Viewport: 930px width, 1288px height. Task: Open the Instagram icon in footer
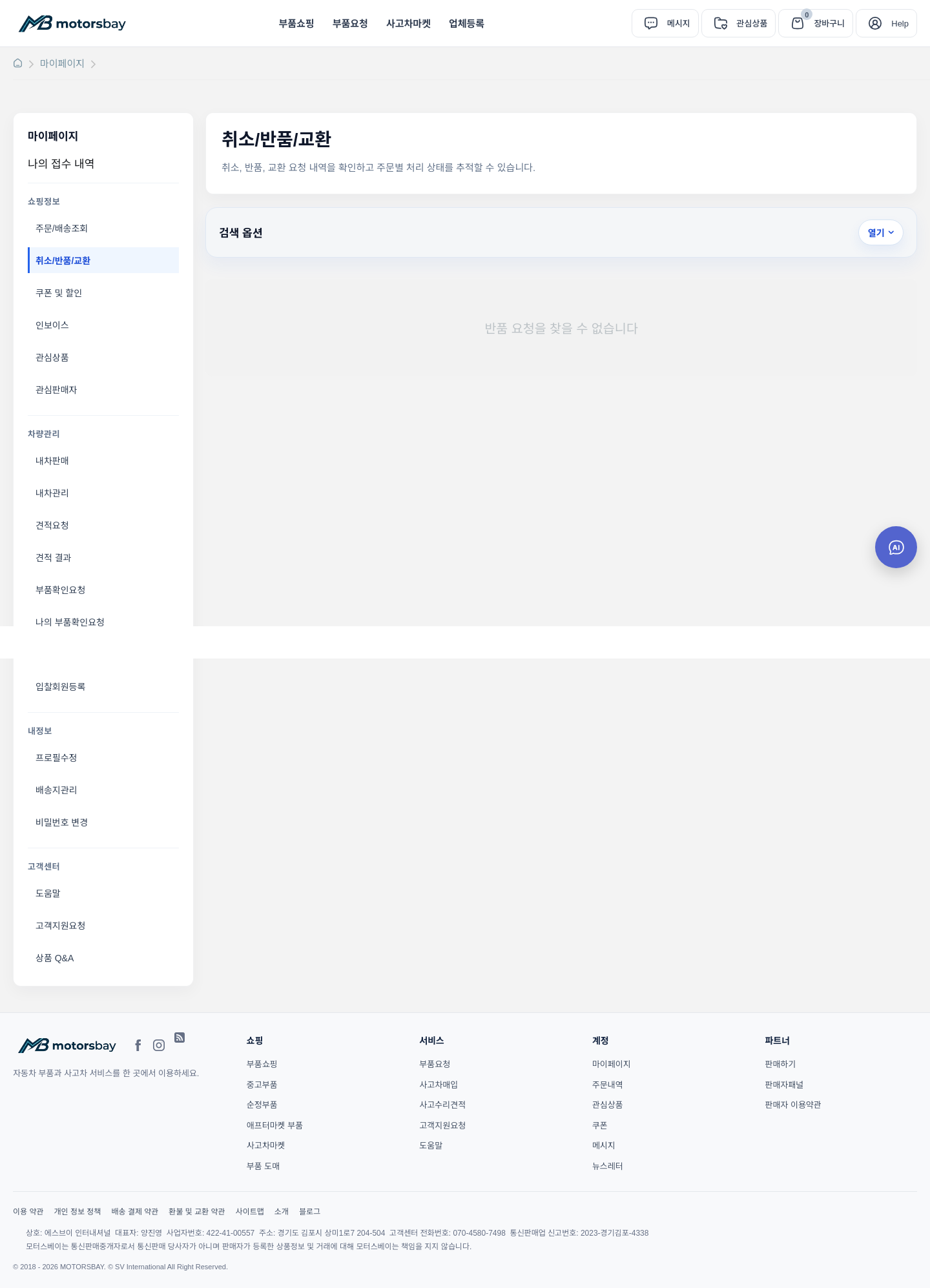[159, 1045]
